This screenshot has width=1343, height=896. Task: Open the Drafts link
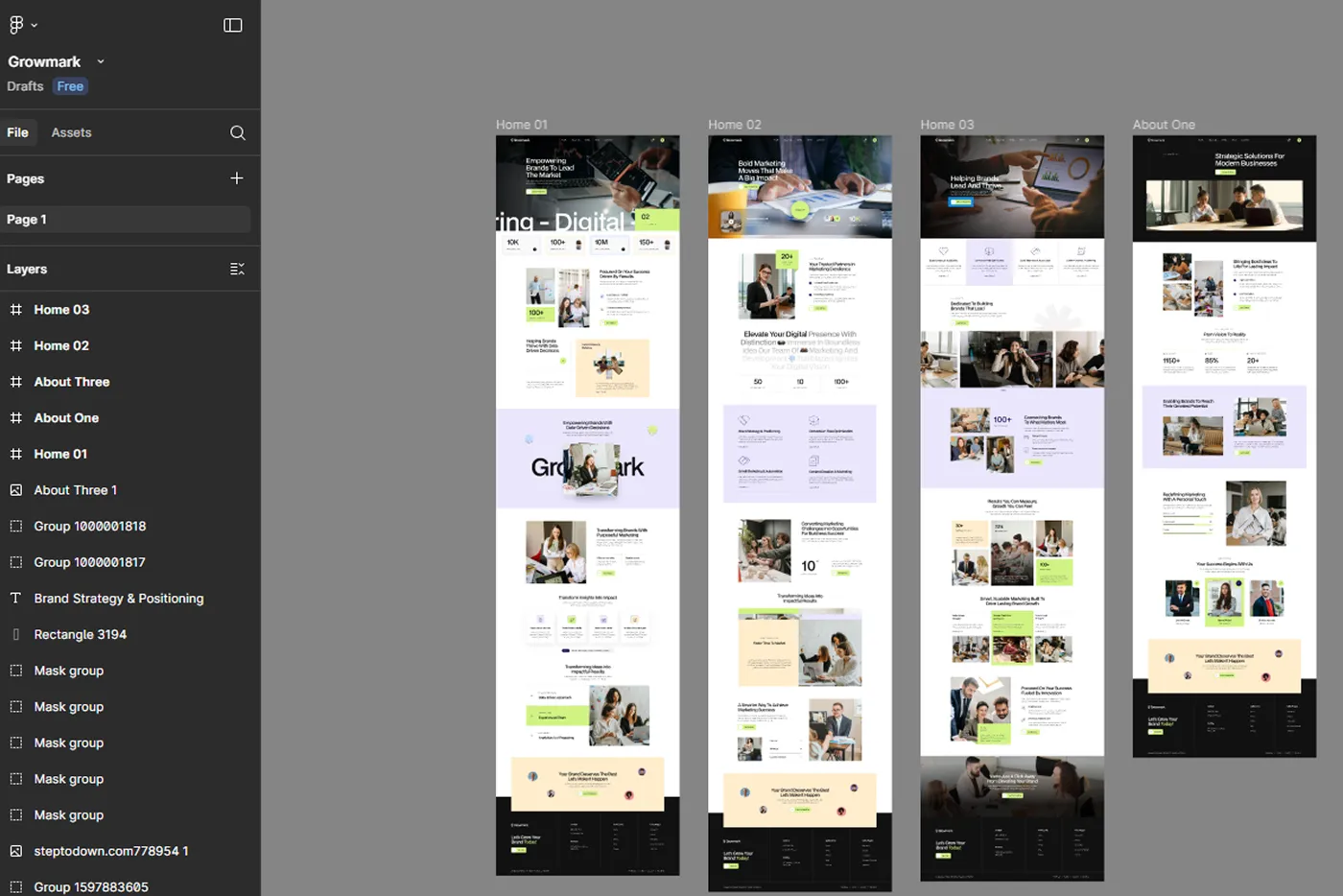tap(25, 85)
